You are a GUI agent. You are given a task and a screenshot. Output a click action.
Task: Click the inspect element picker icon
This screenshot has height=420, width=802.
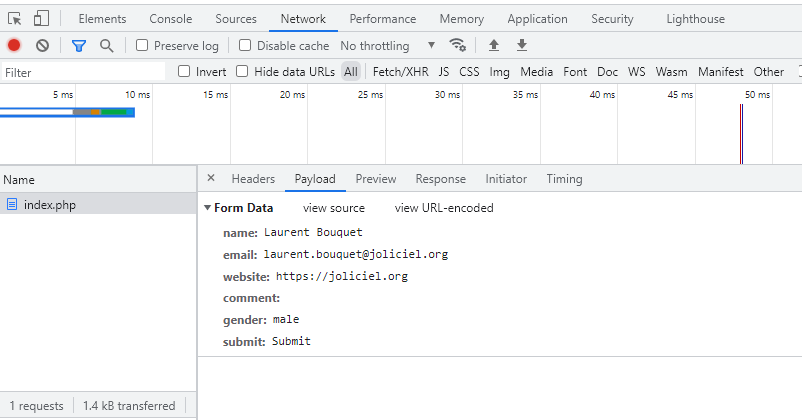coord(15,19)
